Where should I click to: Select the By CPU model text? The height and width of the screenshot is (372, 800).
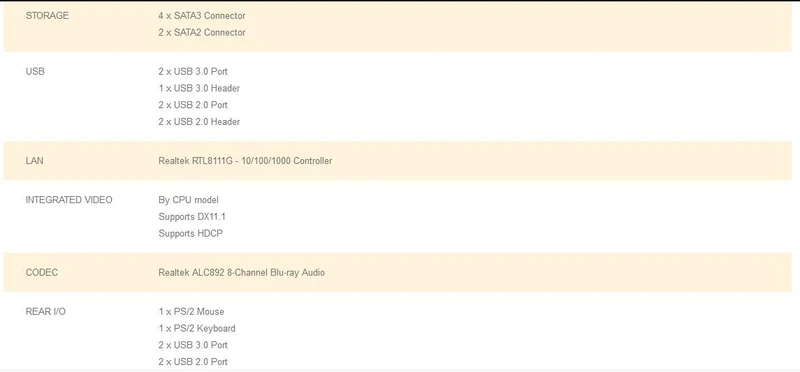[x=188, y=200]
